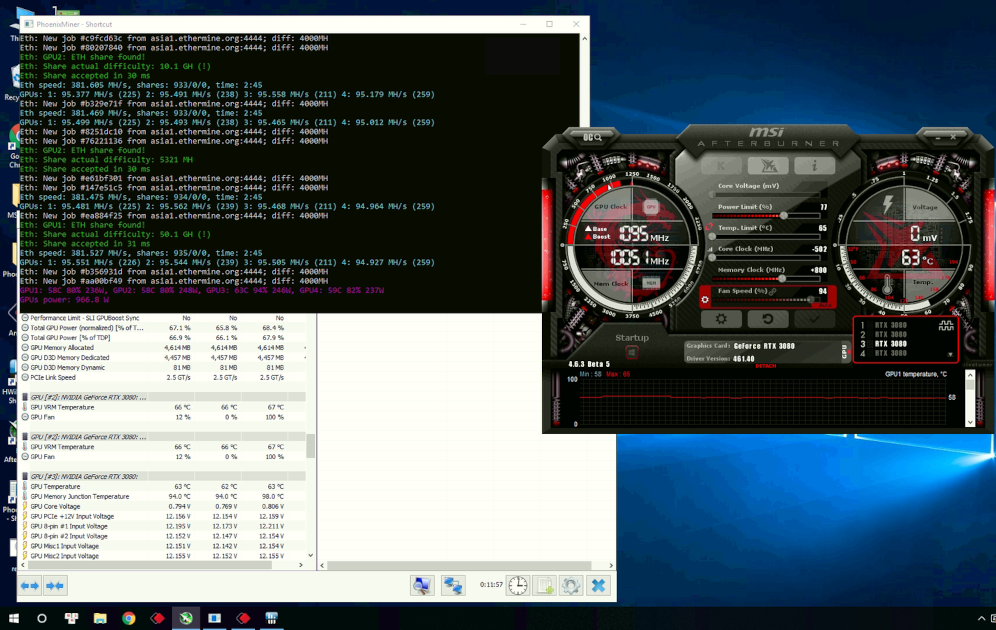Close HWiNFO sensors with blue X button
Viewport: 996px width, 630px height.
coord(598,586)
